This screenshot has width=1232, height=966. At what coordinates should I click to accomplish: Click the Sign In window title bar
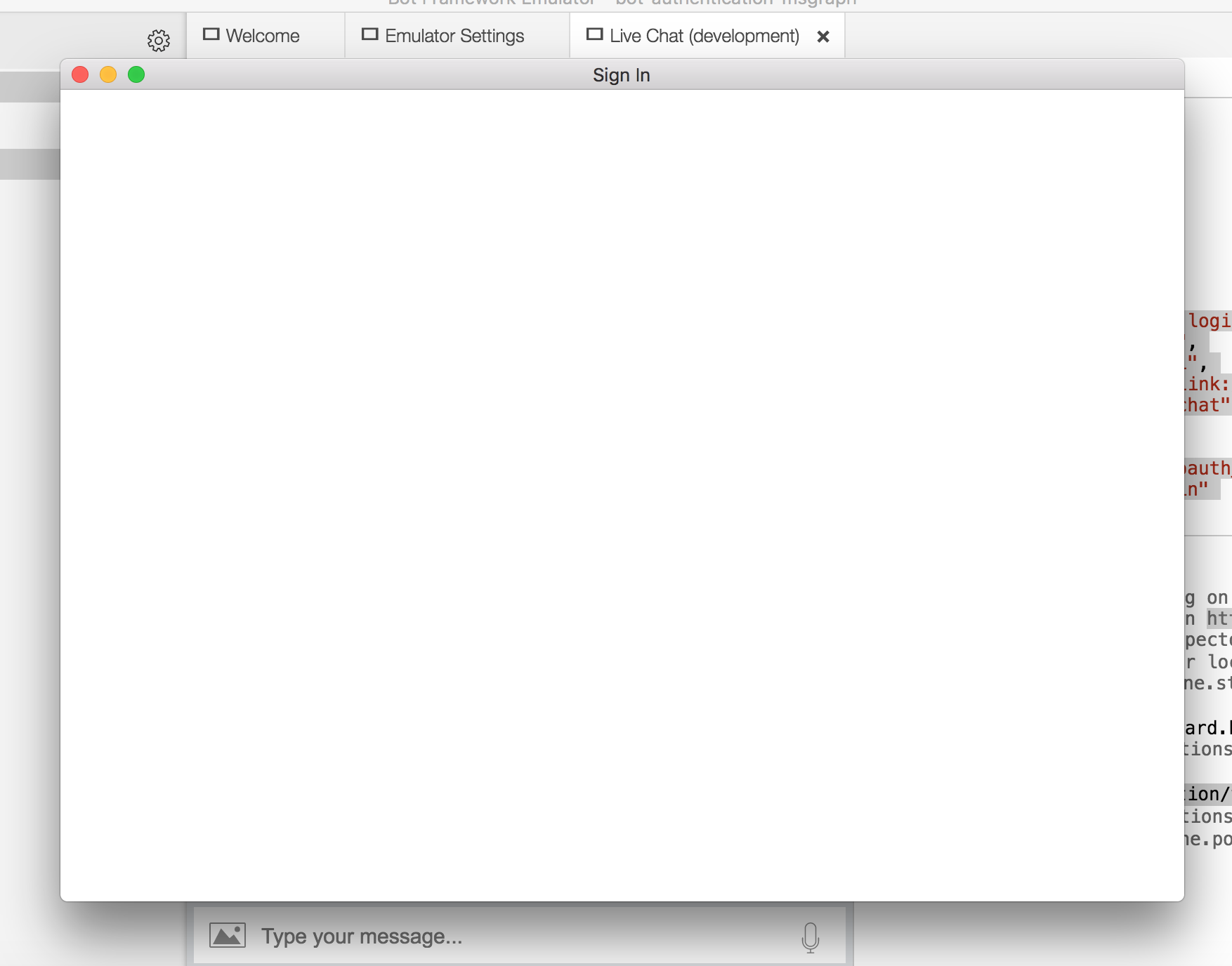point(621,74)
